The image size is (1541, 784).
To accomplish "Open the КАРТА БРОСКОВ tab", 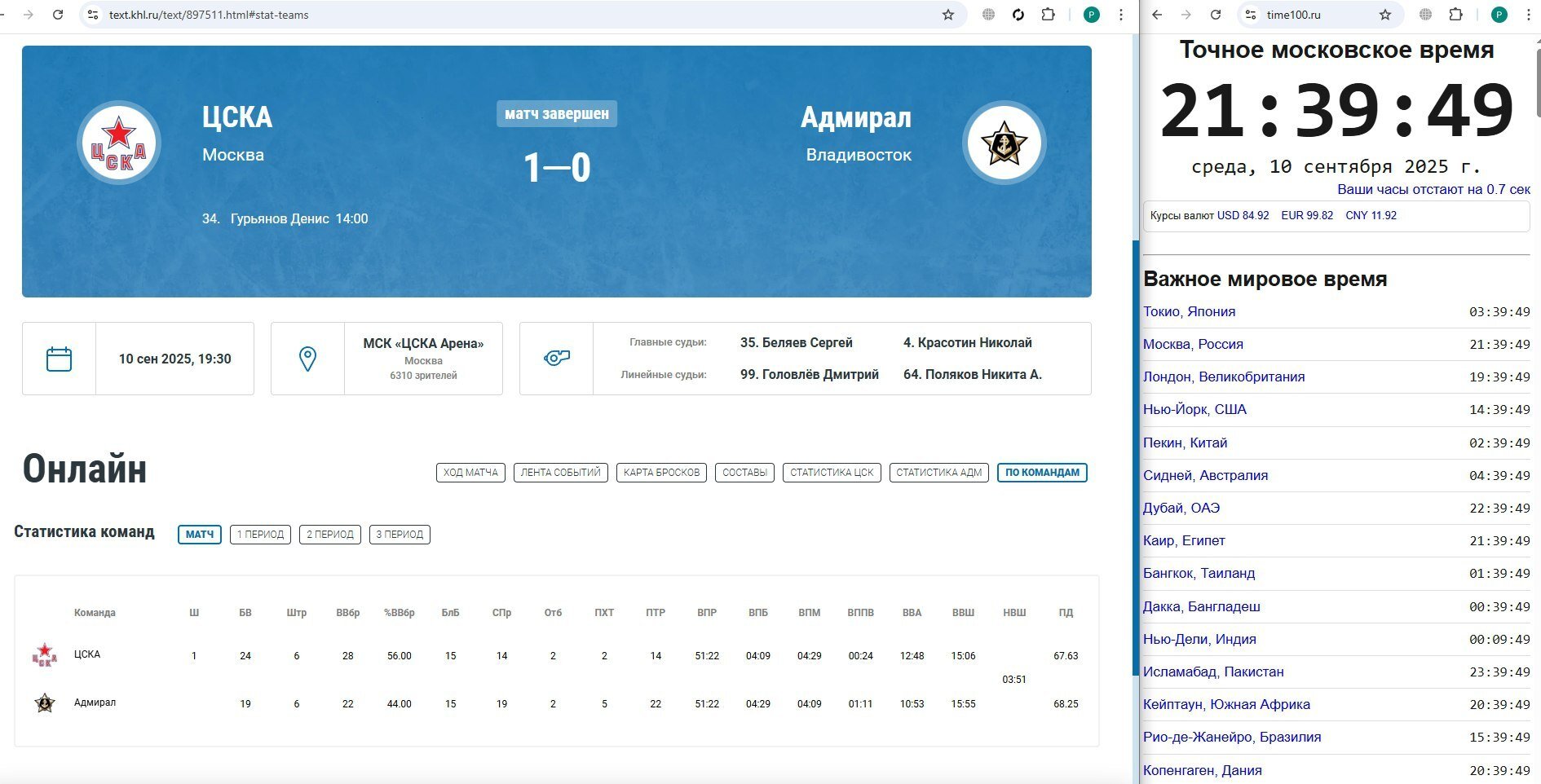I will (661, 473).
